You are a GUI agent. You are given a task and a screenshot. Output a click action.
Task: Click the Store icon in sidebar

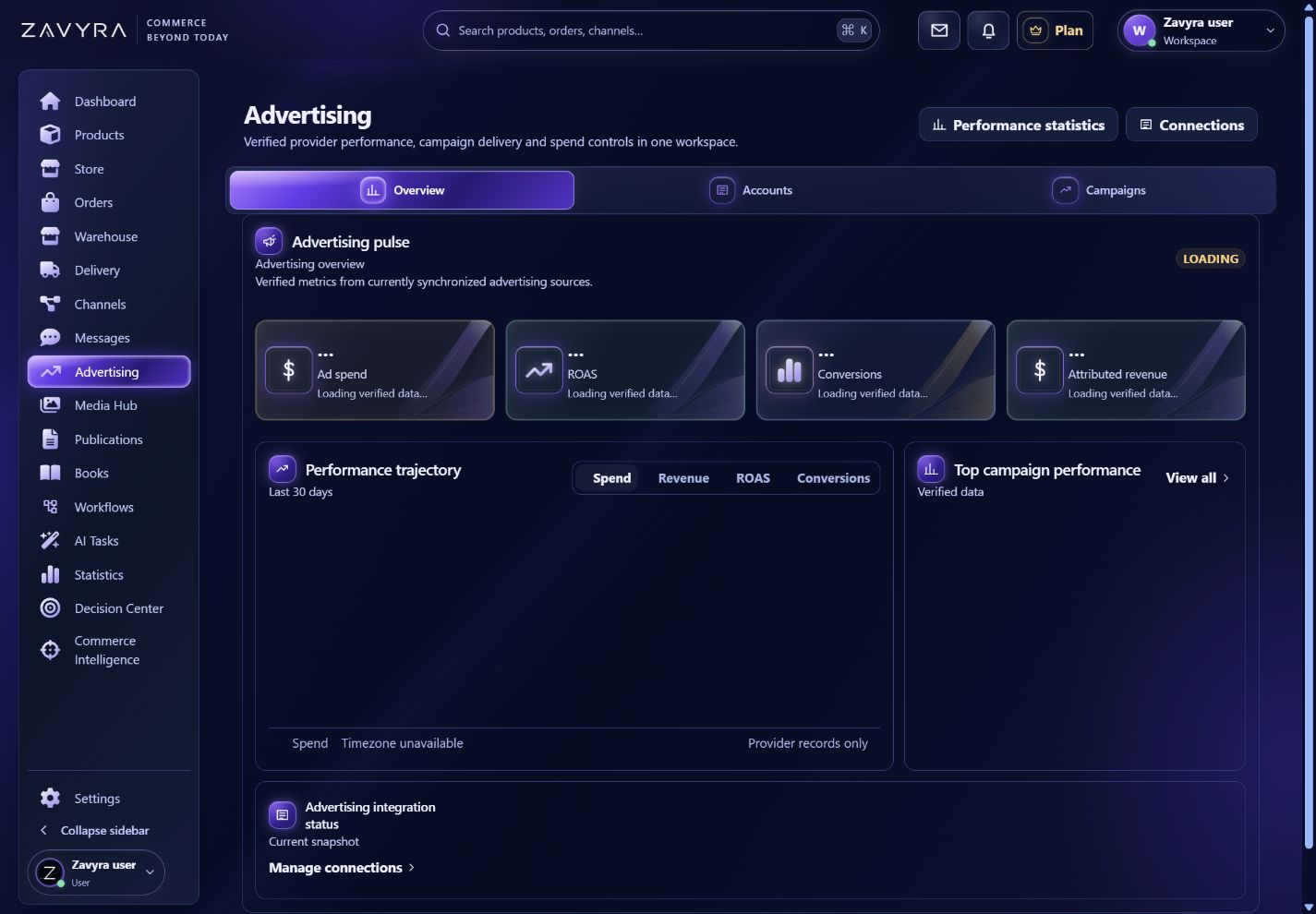[x=51, y=169]
